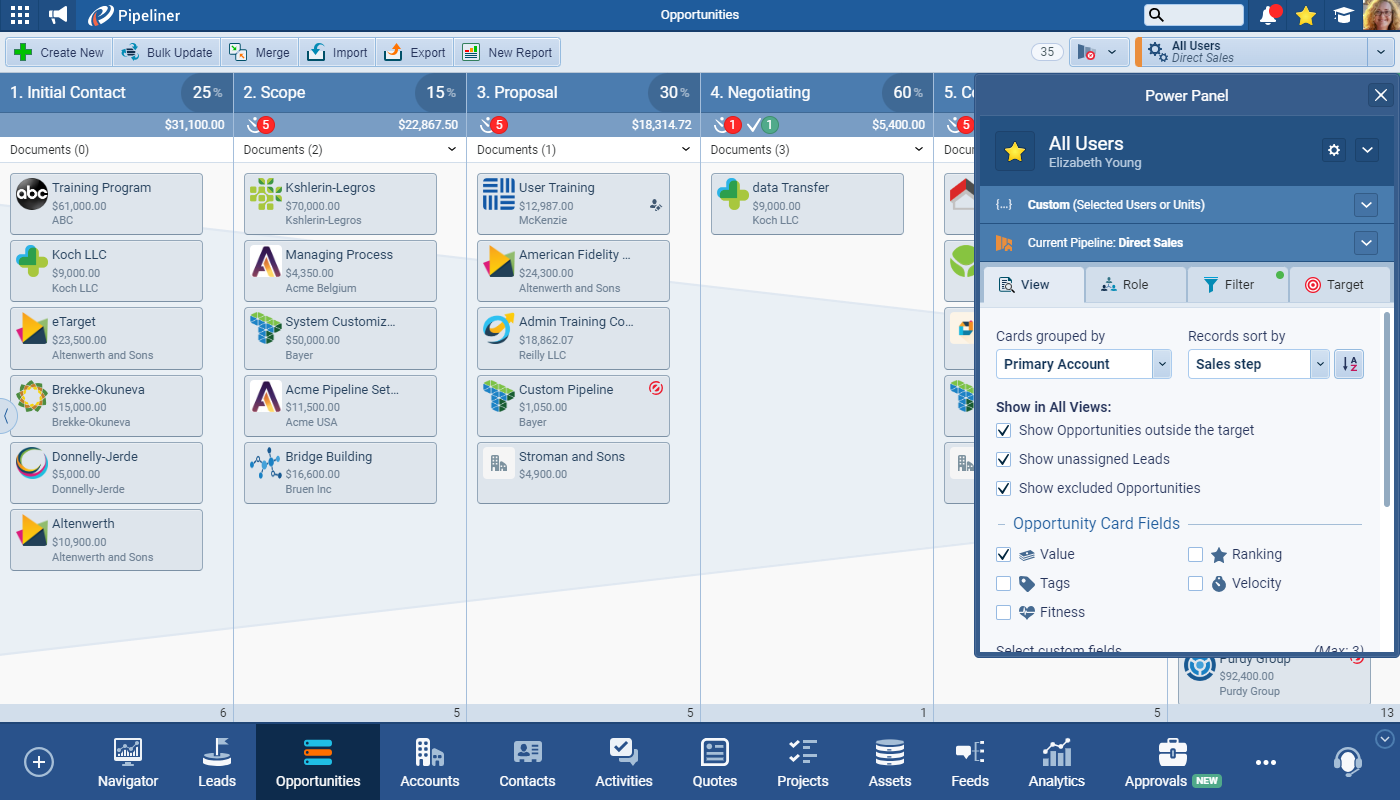Check the Fitness card field
The image size is (1400, 800).
tap(1004, 613)
